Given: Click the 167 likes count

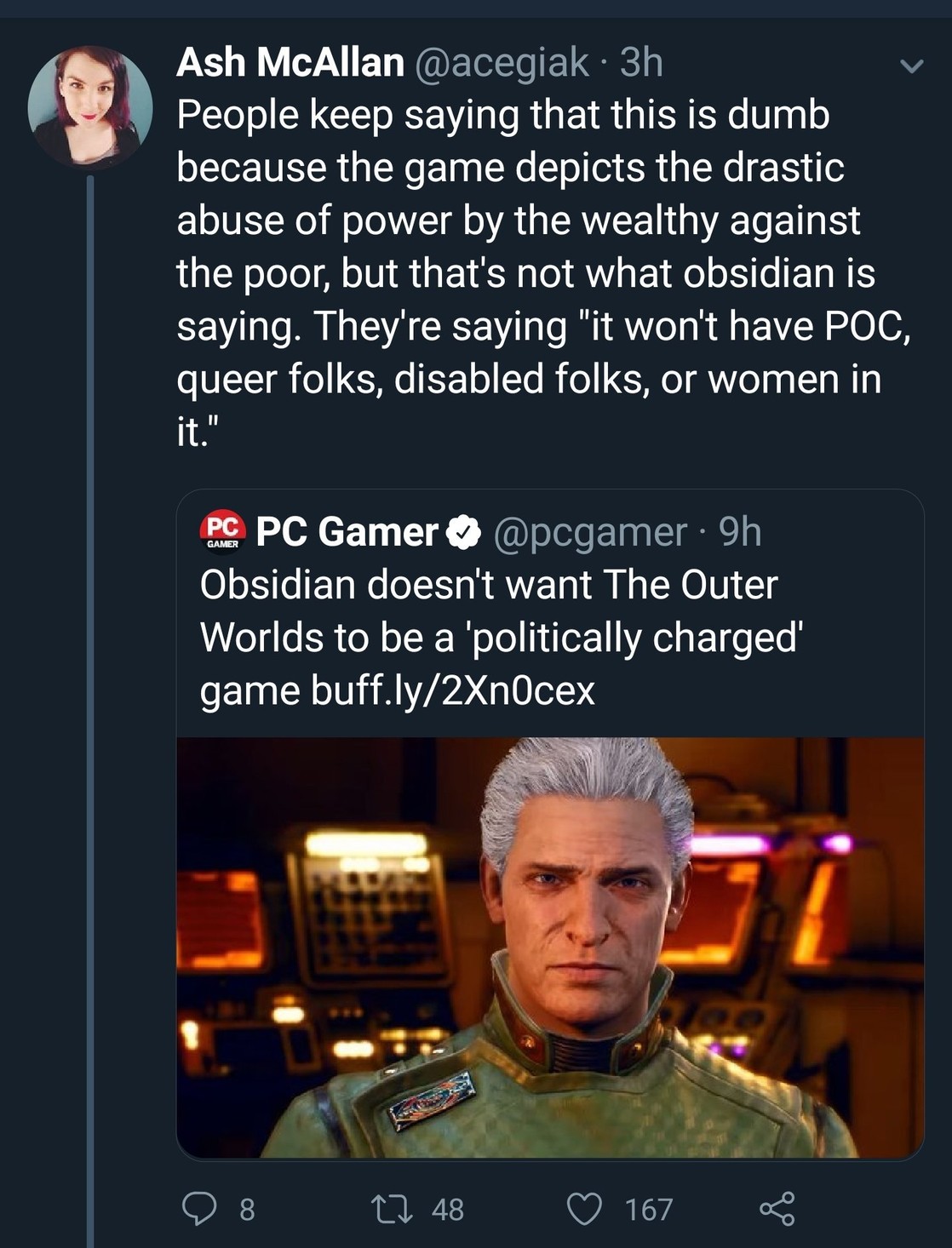Looking at the screenshot, I should click(649, 1209).
